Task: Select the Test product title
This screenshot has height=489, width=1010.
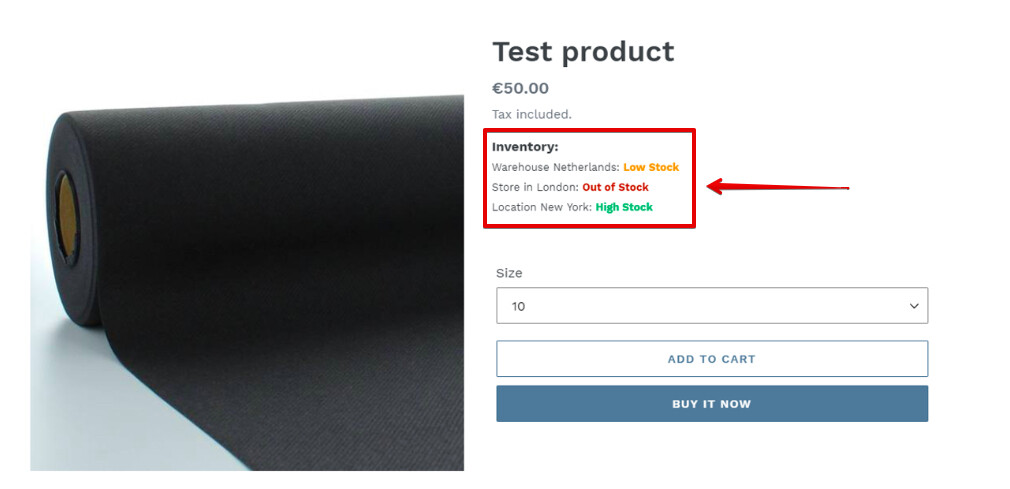Action: (x=583, y=51)
